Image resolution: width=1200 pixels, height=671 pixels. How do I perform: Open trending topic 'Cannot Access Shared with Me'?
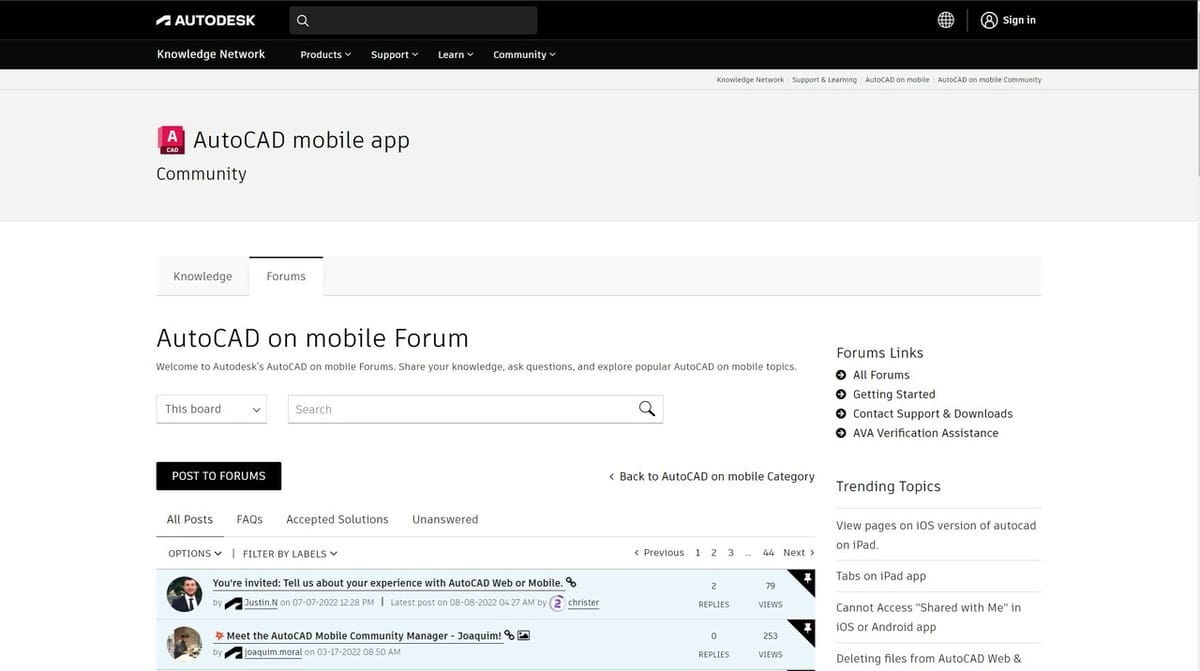pos(929,617)
